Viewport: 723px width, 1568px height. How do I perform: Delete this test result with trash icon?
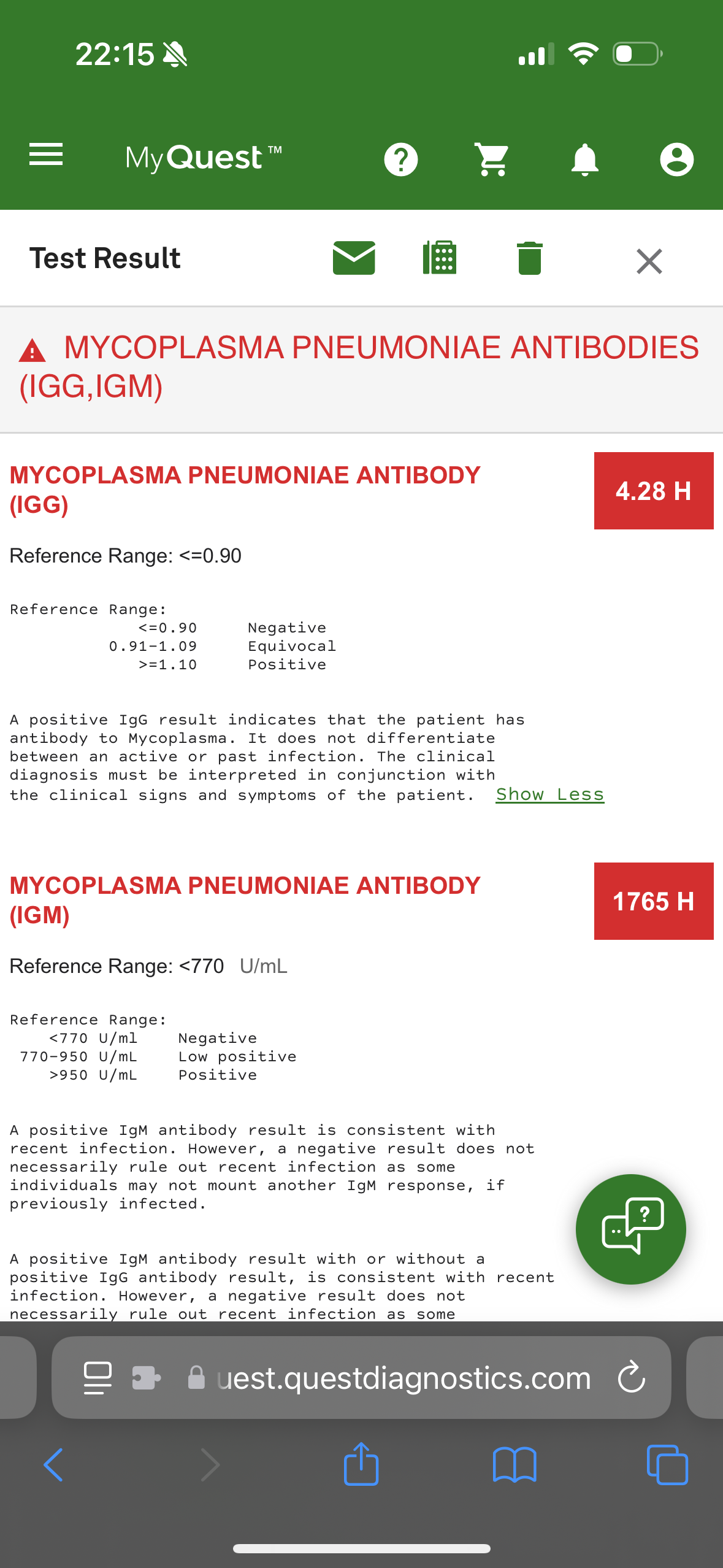pyautogui.click(x=530, y=258)
